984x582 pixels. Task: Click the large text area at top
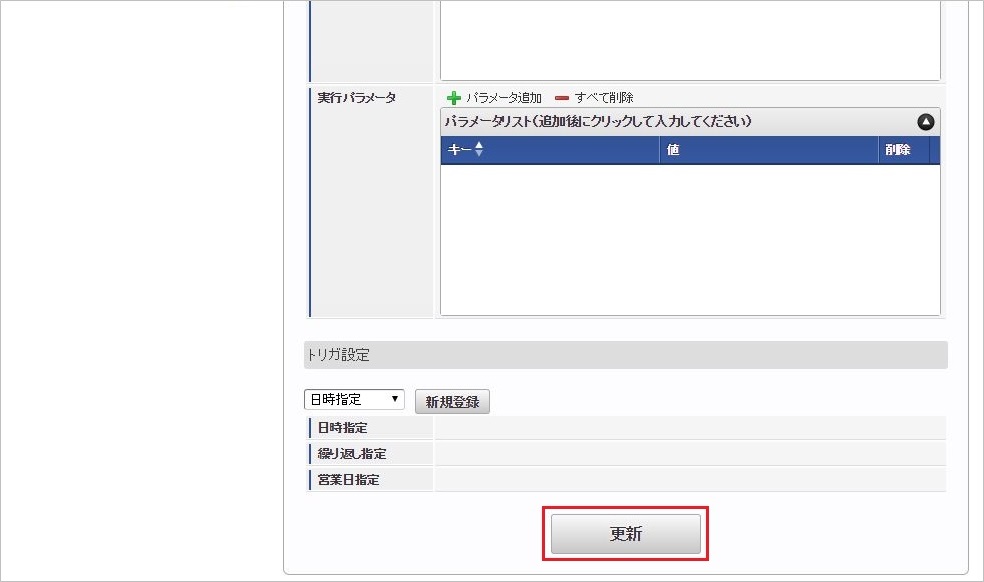pyautogui.click(x=690, y=40)
